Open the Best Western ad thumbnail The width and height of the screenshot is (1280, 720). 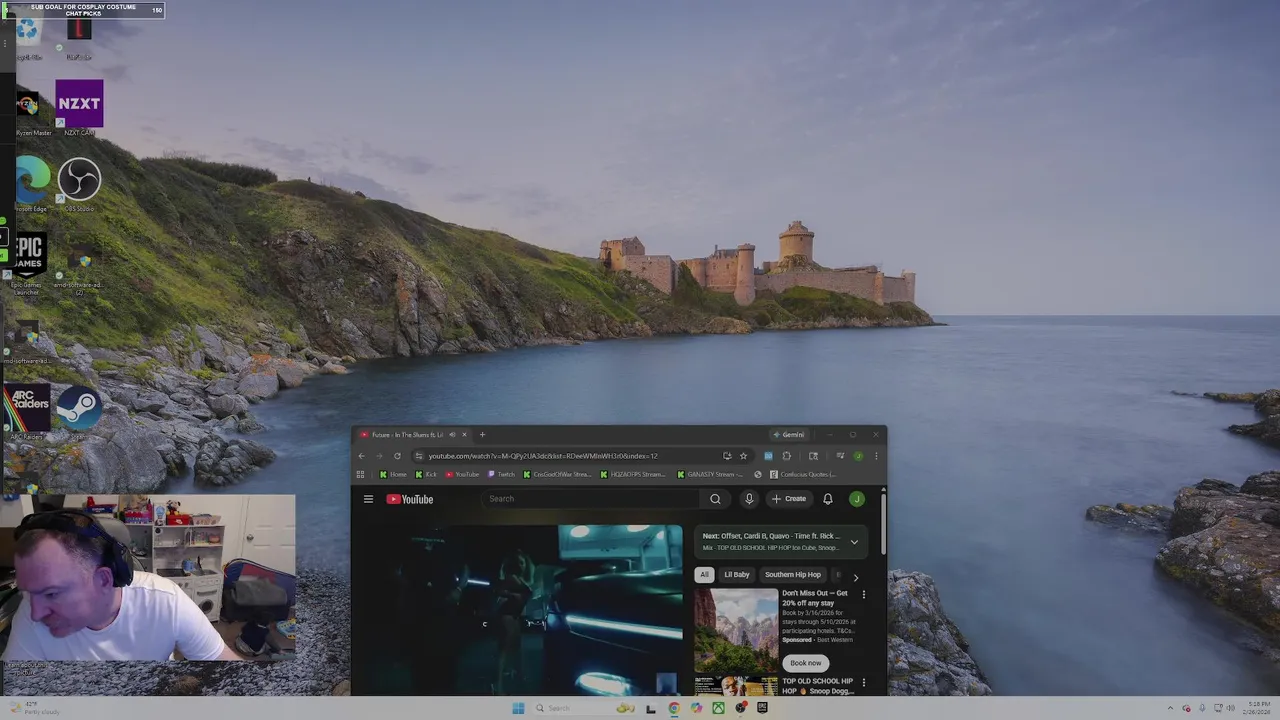[736, 630]
